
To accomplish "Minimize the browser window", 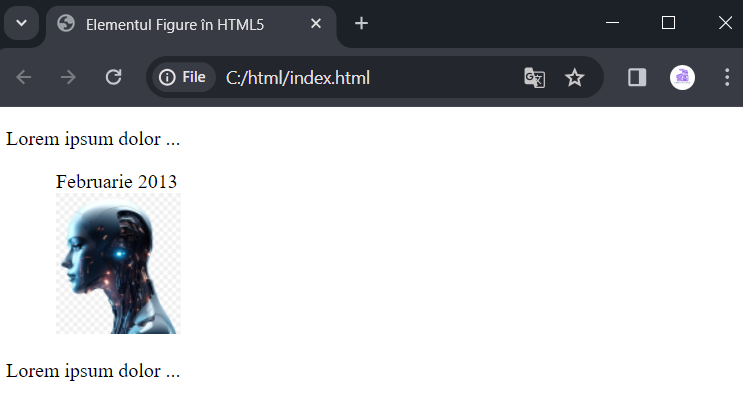I will pyautogui.click(x=612, y=23).
